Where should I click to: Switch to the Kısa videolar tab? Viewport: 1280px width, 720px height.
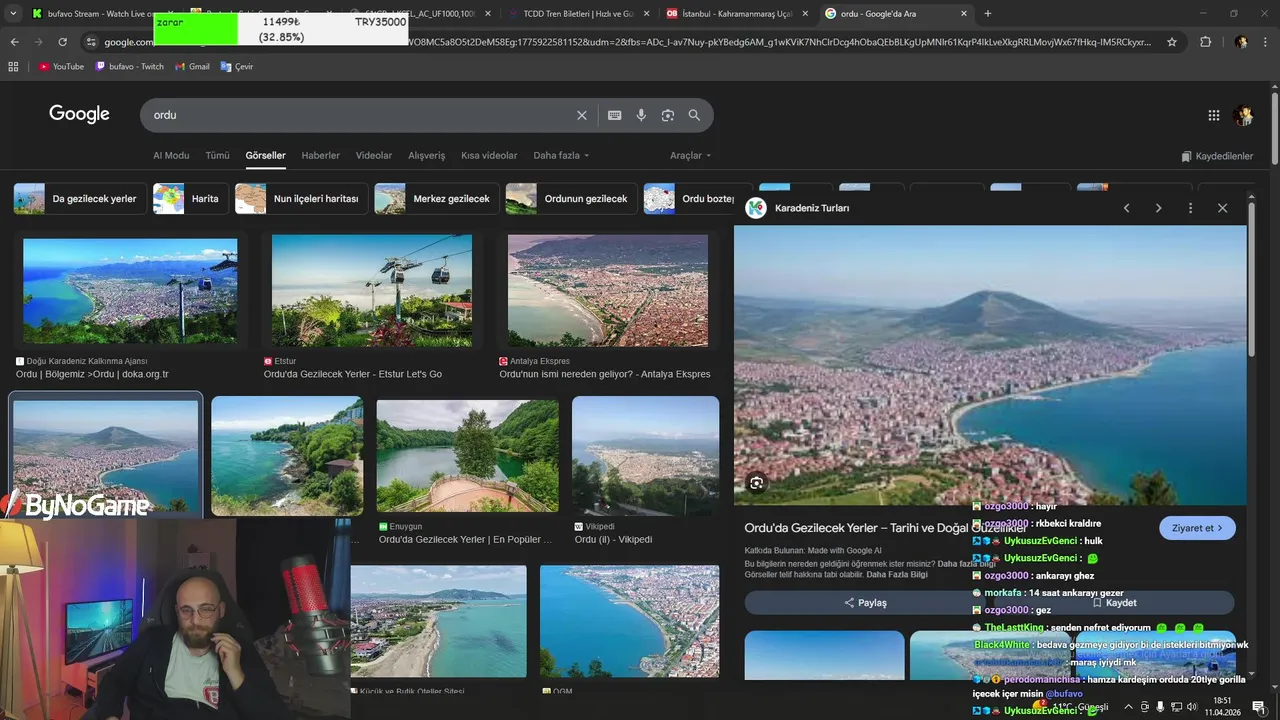click(x=489, y=156)
